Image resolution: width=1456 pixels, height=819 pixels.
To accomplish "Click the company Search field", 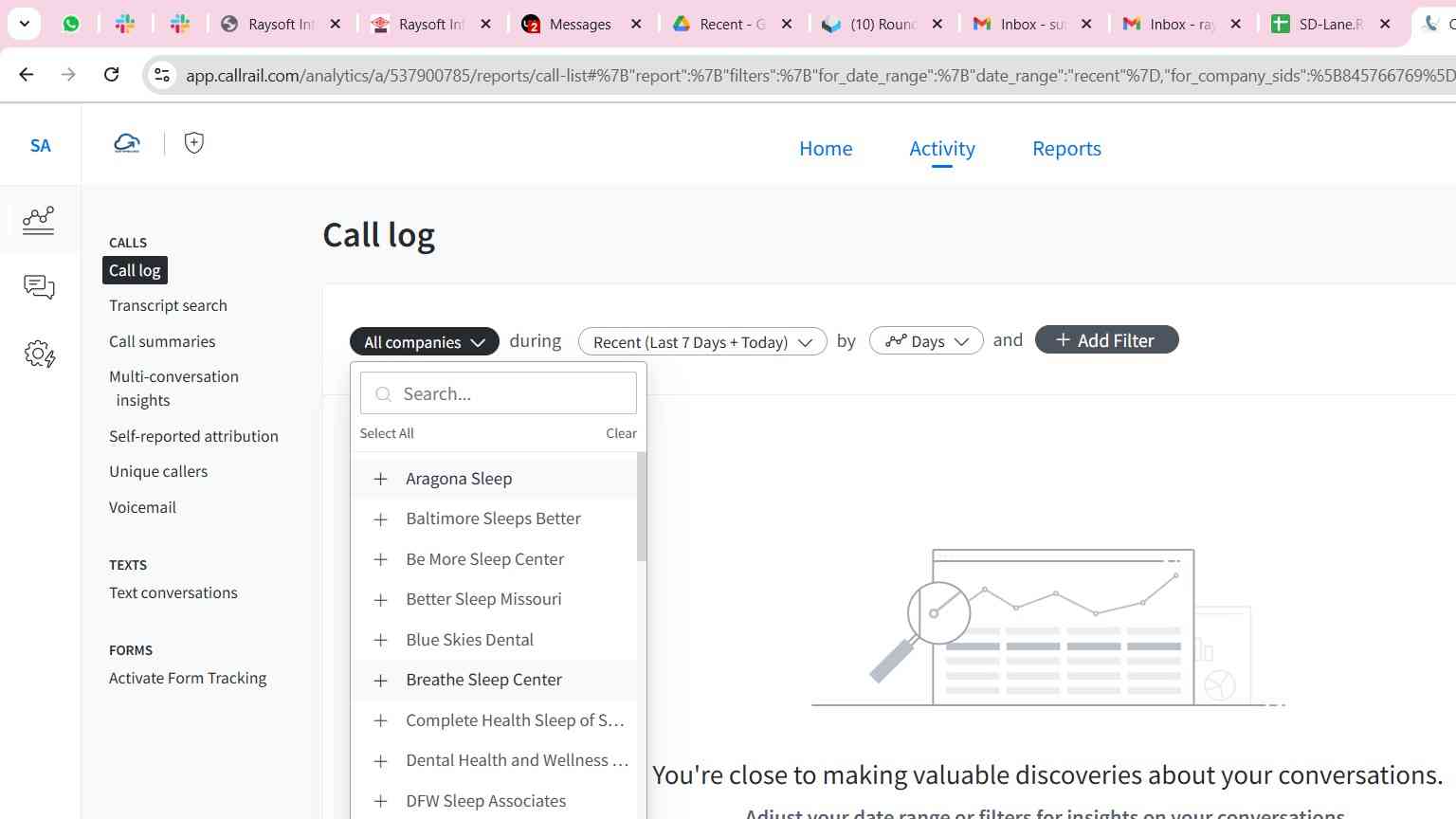I will tap(499, 393).
